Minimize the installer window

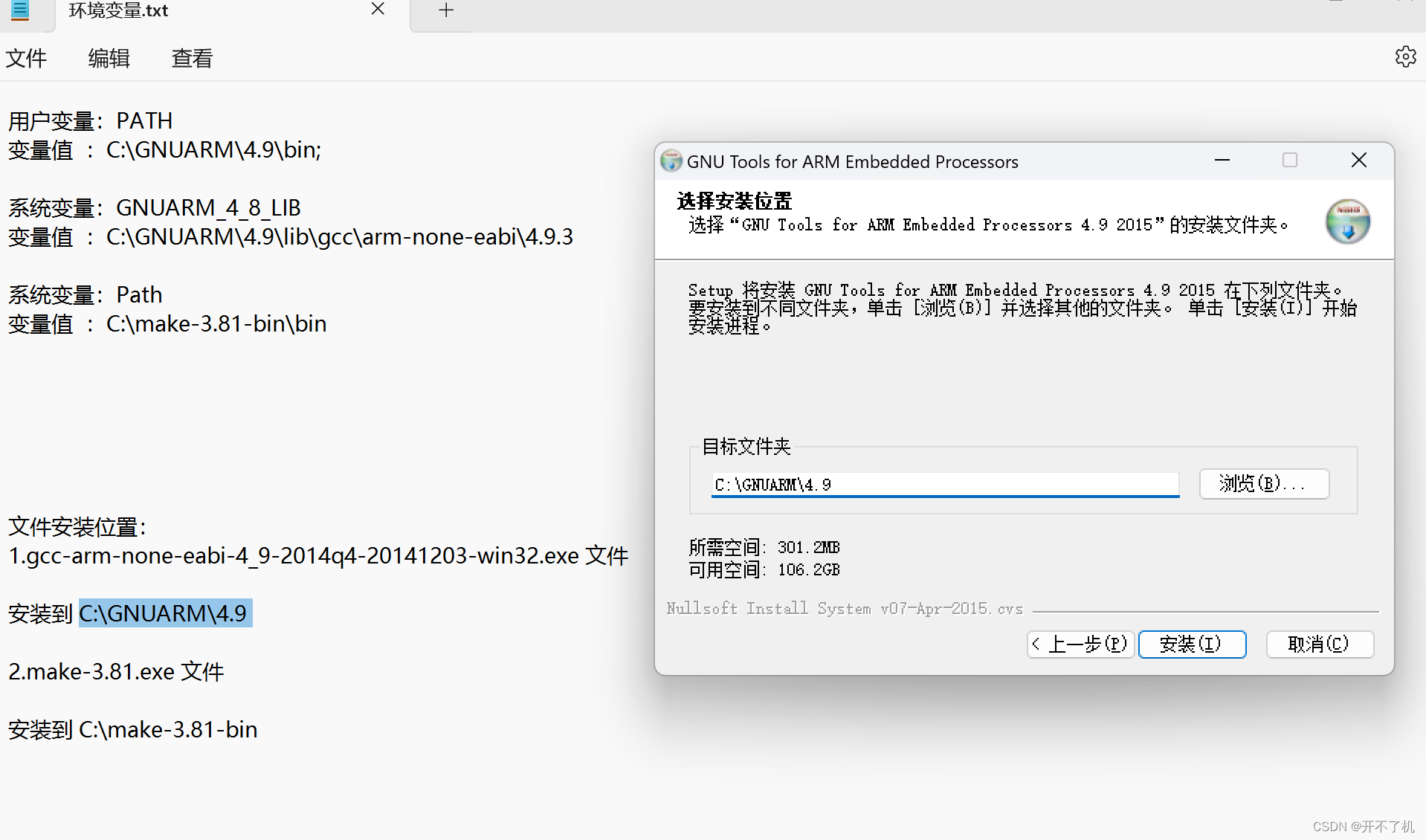[x=1222, y=160]
